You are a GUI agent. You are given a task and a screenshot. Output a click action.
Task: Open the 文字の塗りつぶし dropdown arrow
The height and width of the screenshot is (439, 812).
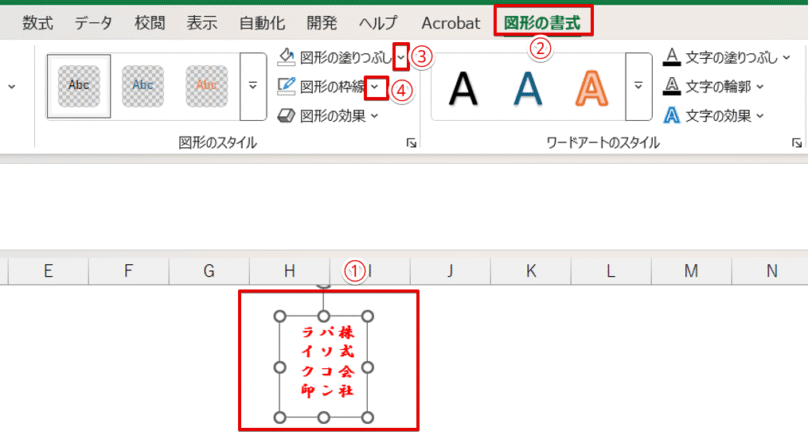click(x=786, y=57)
